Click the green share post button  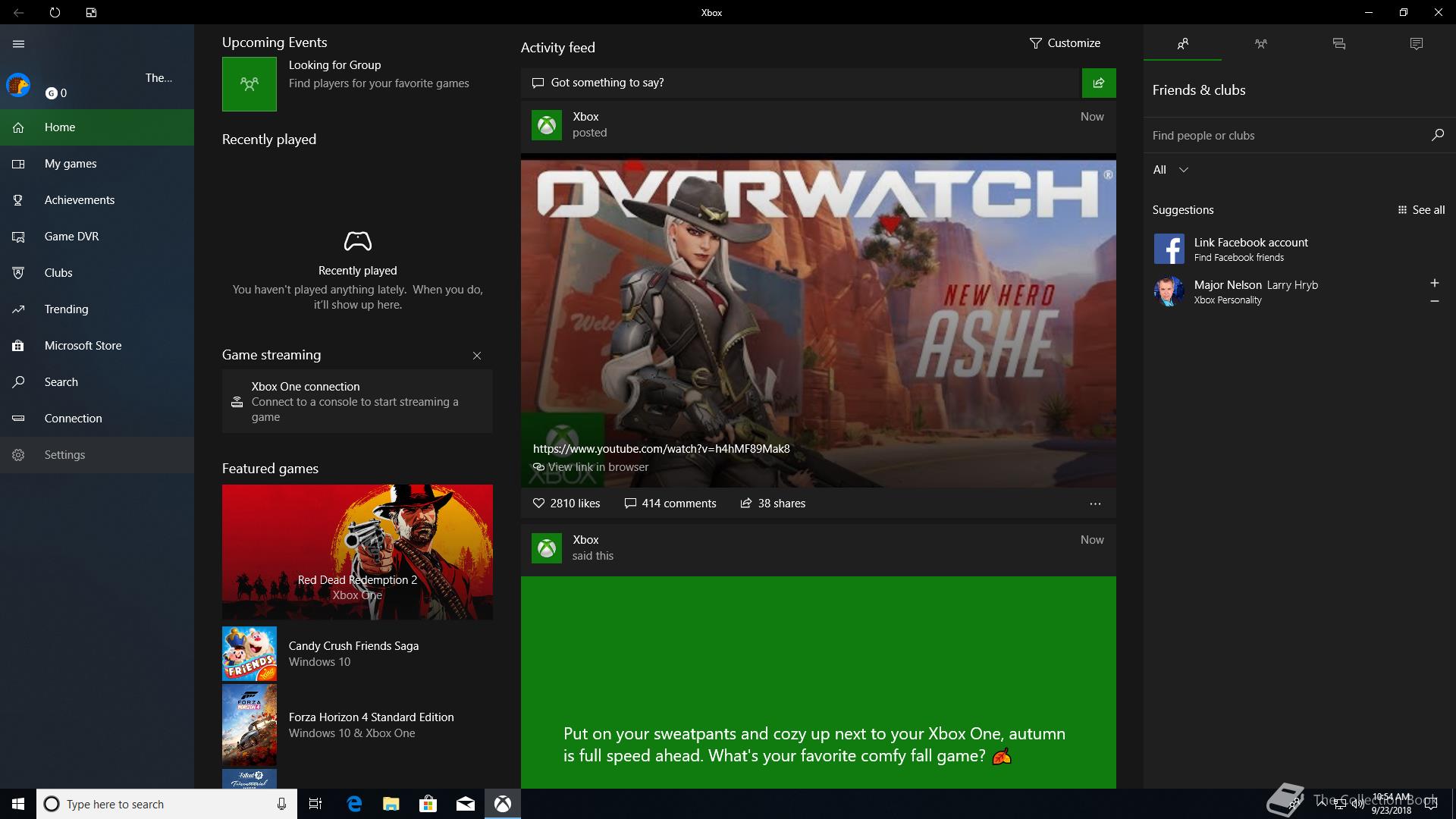[x=1099, y=83]
